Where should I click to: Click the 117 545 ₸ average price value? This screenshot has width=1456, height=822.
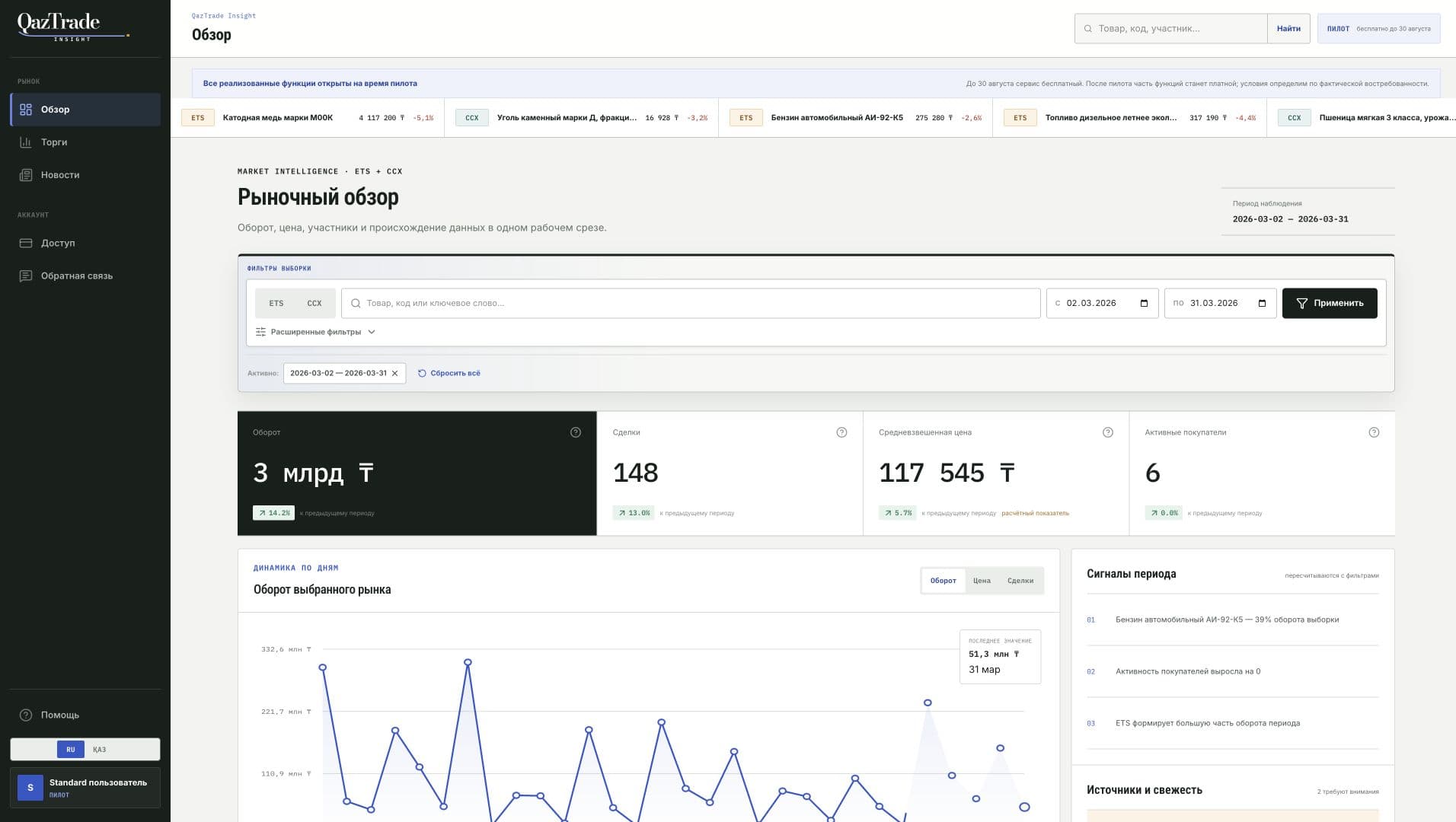947,473
